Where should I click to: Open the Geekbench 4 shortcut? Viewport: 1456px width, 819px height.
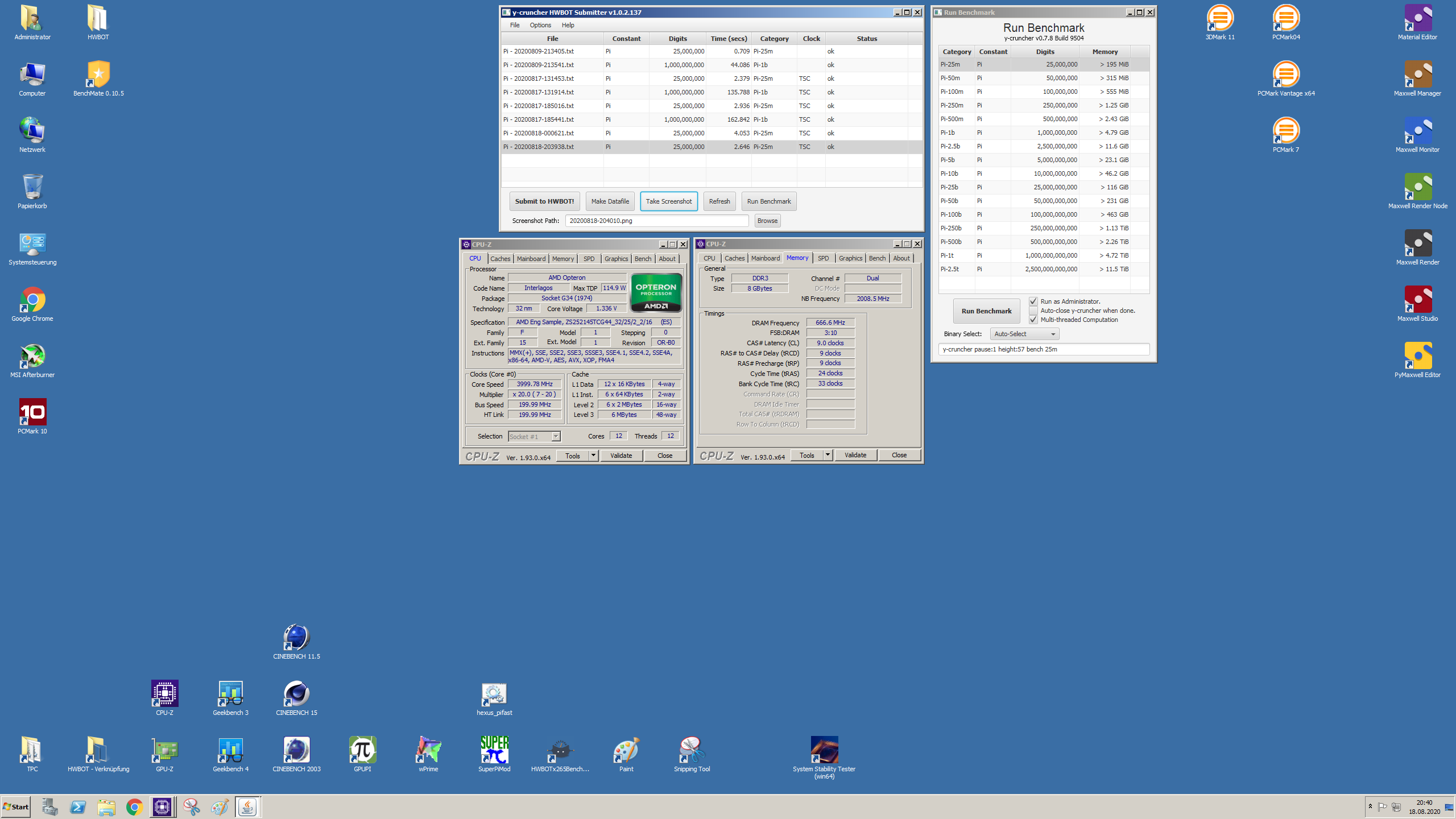click(x=230, y=754)
